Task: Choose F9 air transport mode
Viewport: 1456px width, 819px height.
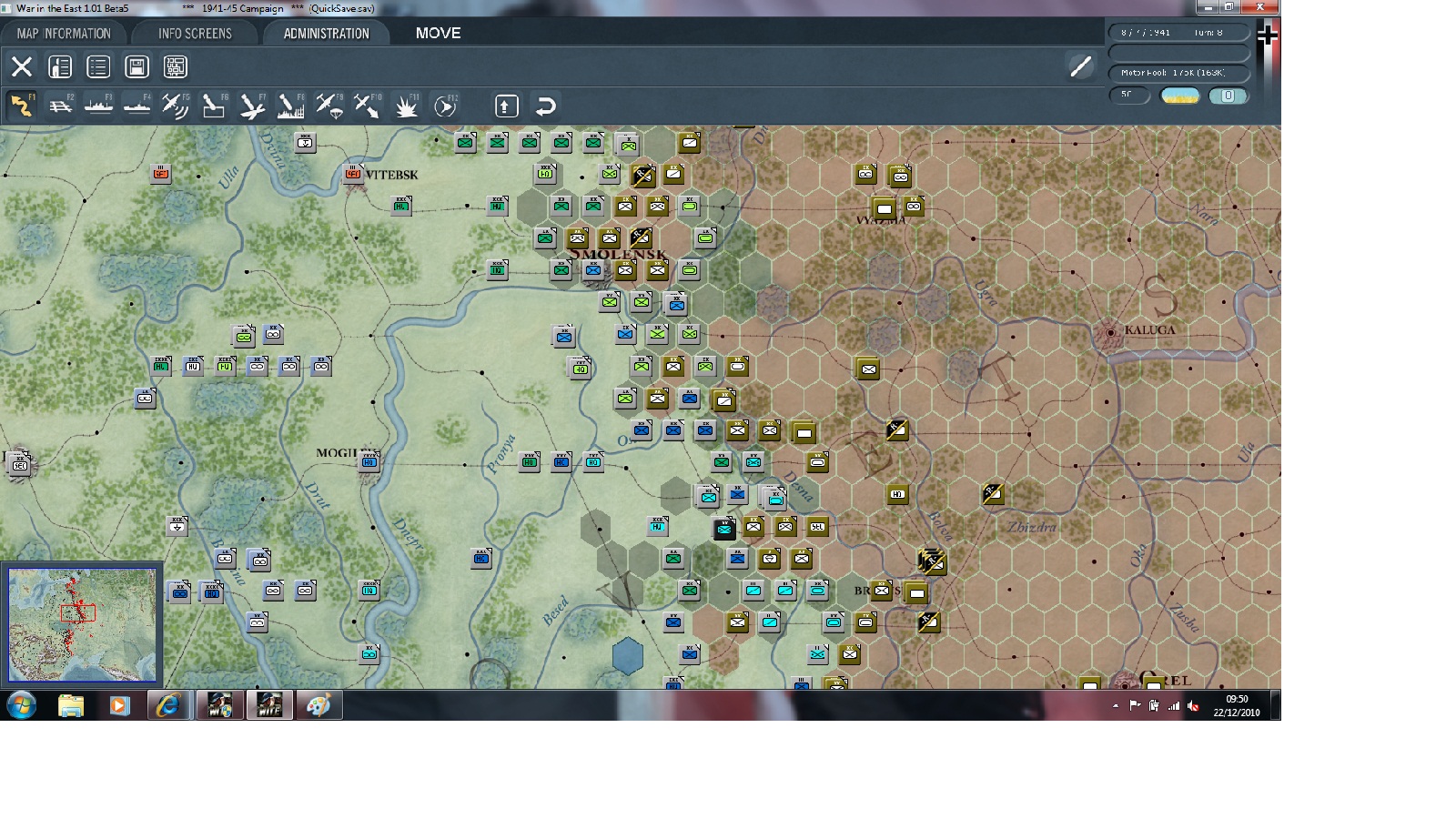Action: [x=329, y=106]
